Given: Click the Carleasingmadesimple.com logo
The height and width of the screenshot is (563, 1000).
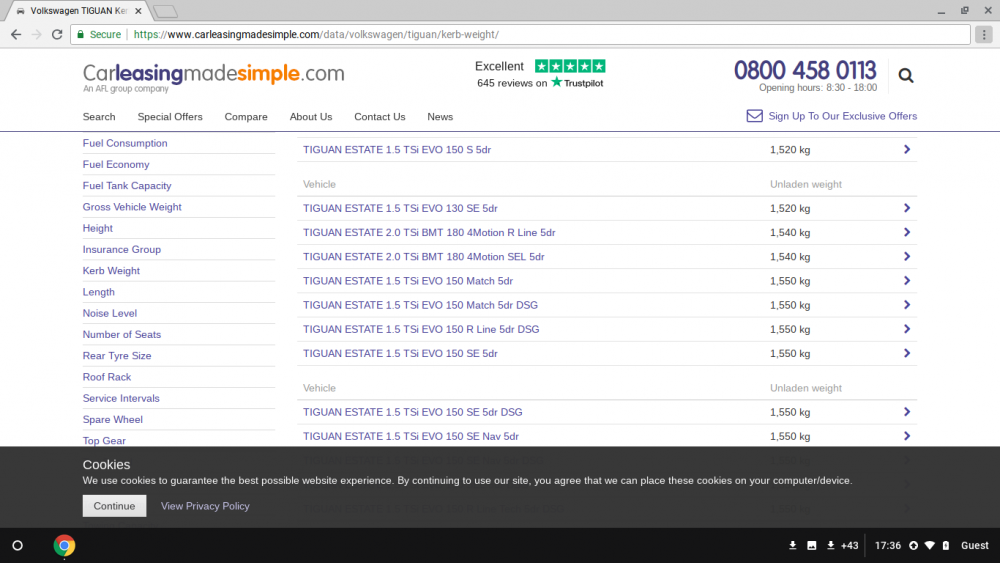Looking at the screenshot, I should pos(214,77).
